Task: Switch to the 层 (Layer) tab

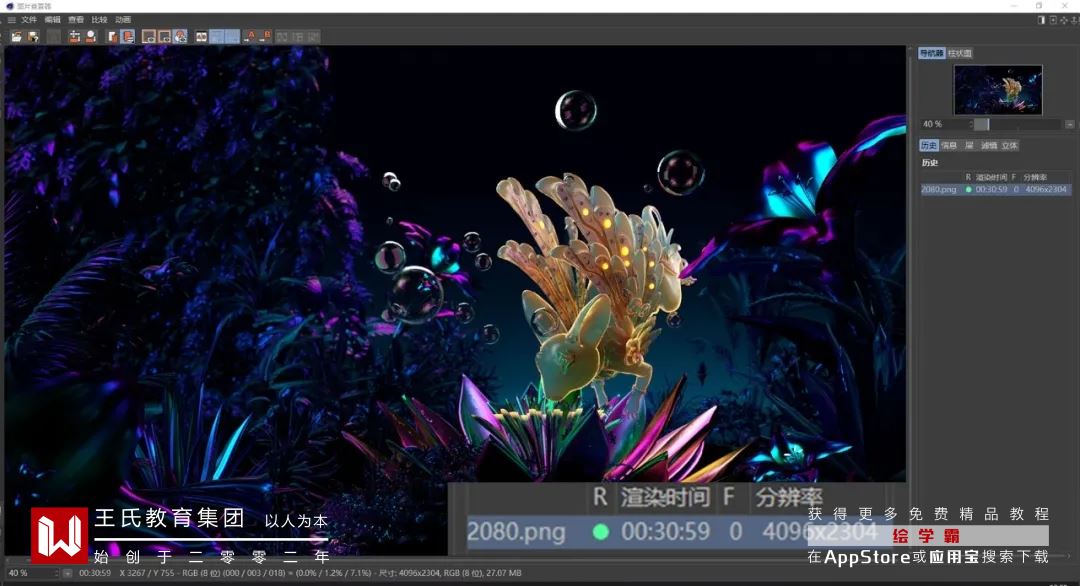Action: pos(969,145)
